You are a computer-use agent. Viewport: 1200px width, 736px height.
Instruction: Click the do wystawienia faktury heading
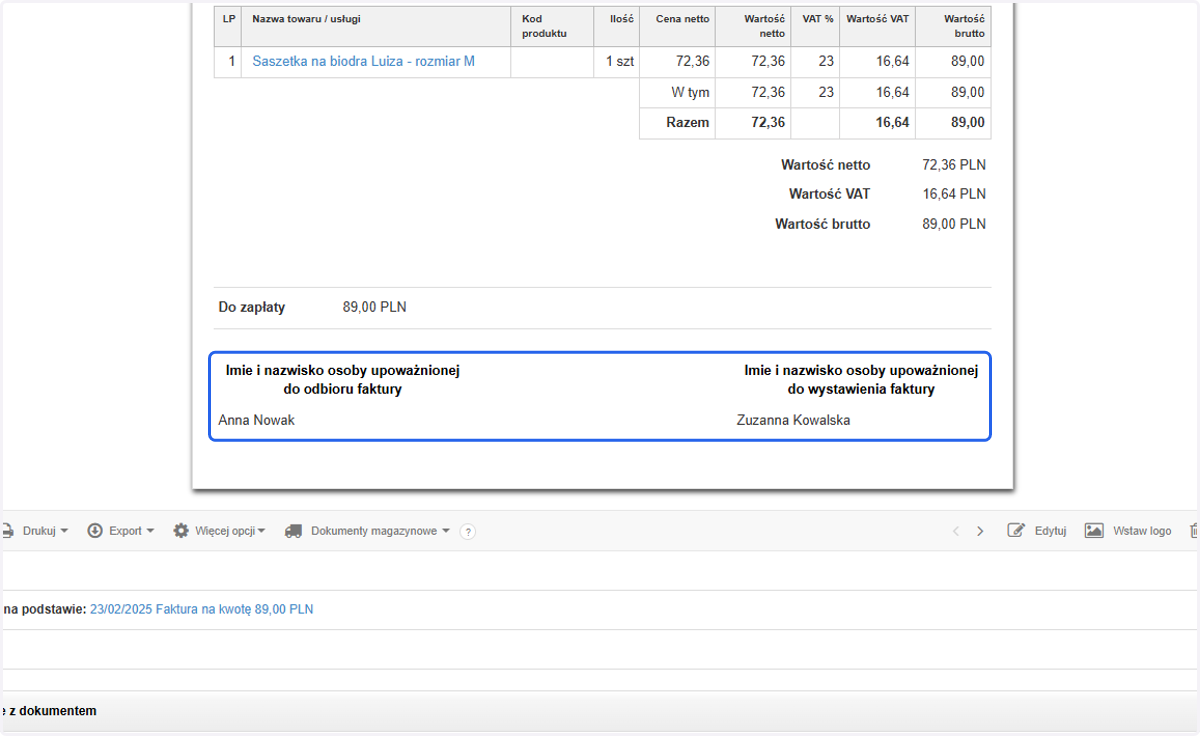tap(861, 389)
